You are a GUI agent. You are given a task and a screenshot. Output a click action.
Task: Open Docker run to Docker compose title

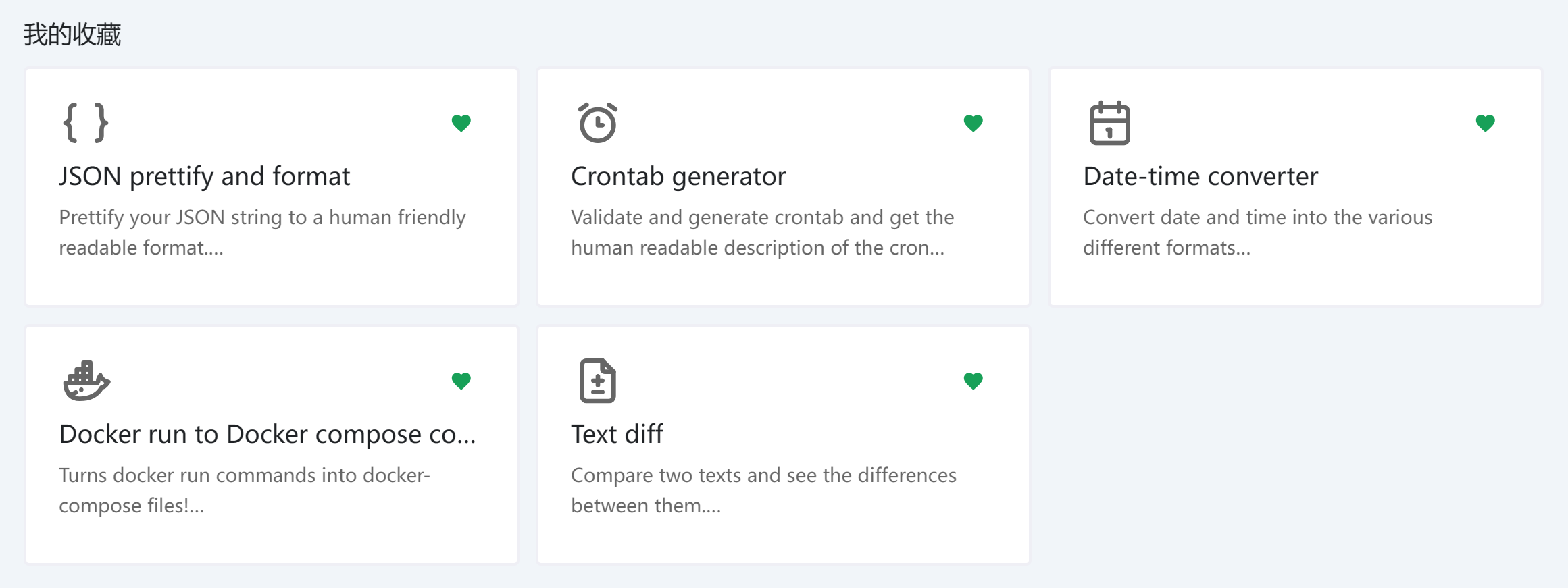(268, 434)
